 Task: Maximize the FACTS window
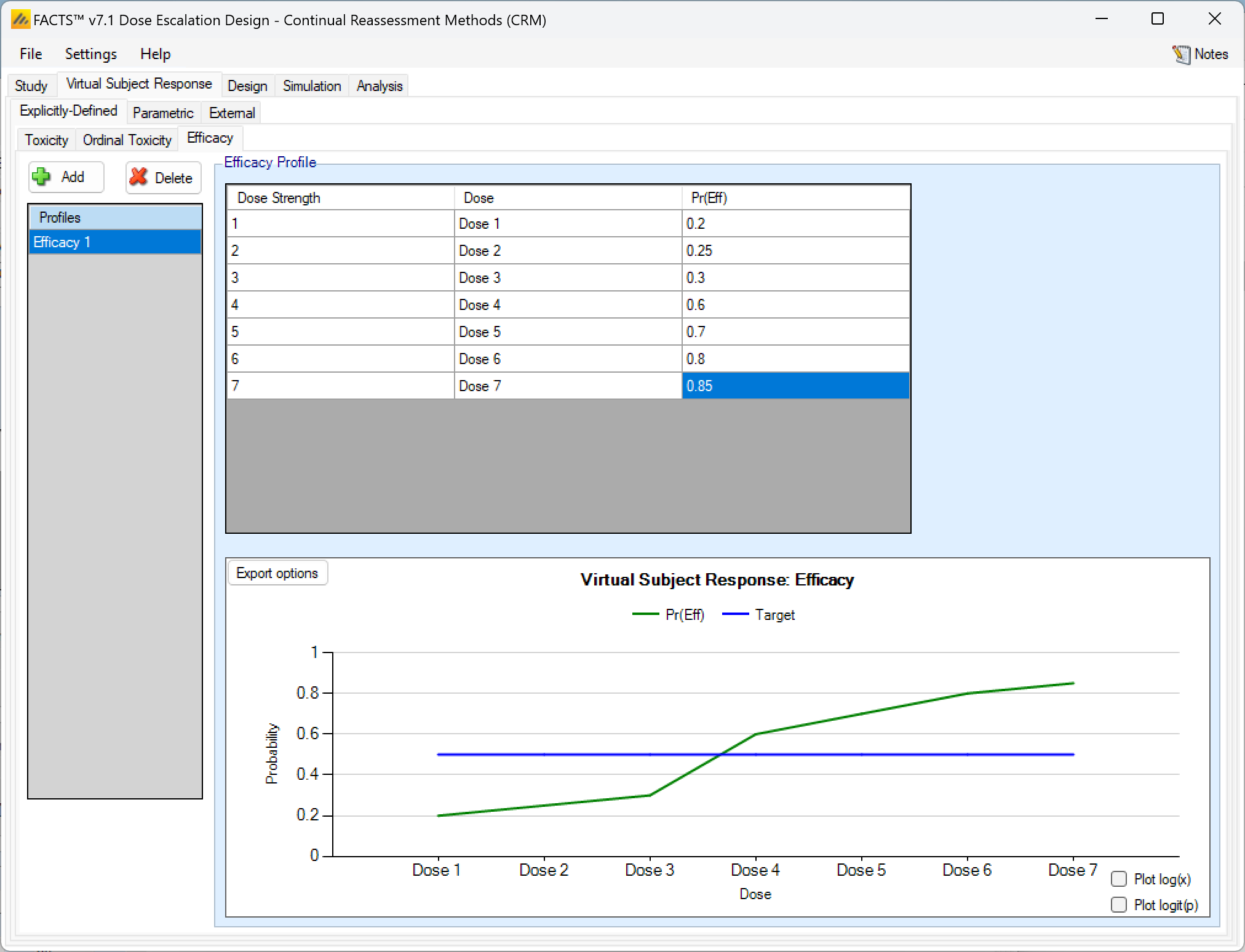point(1158,19)
